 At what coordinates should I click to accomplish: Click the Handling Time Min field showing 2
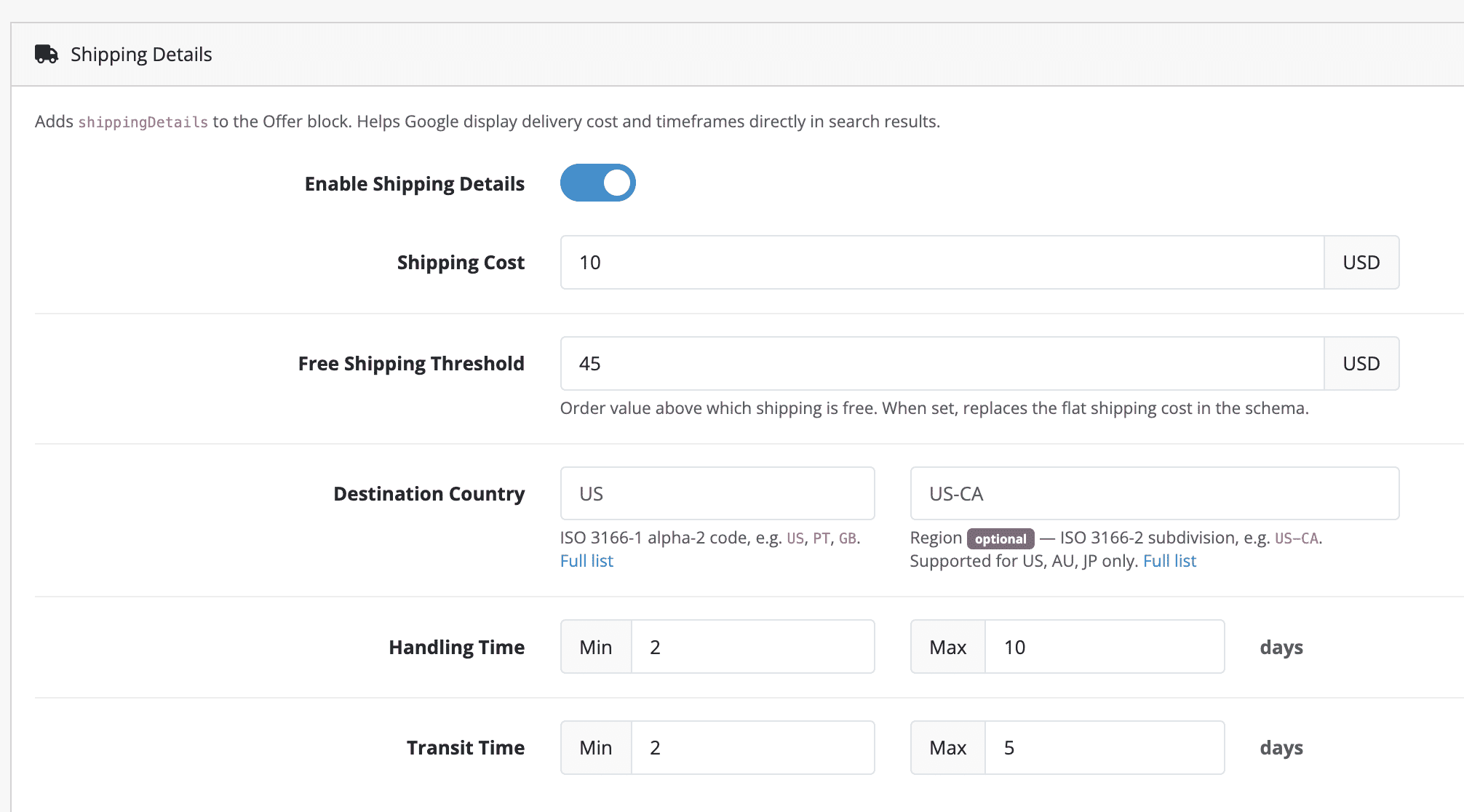(x=753, y=646)
